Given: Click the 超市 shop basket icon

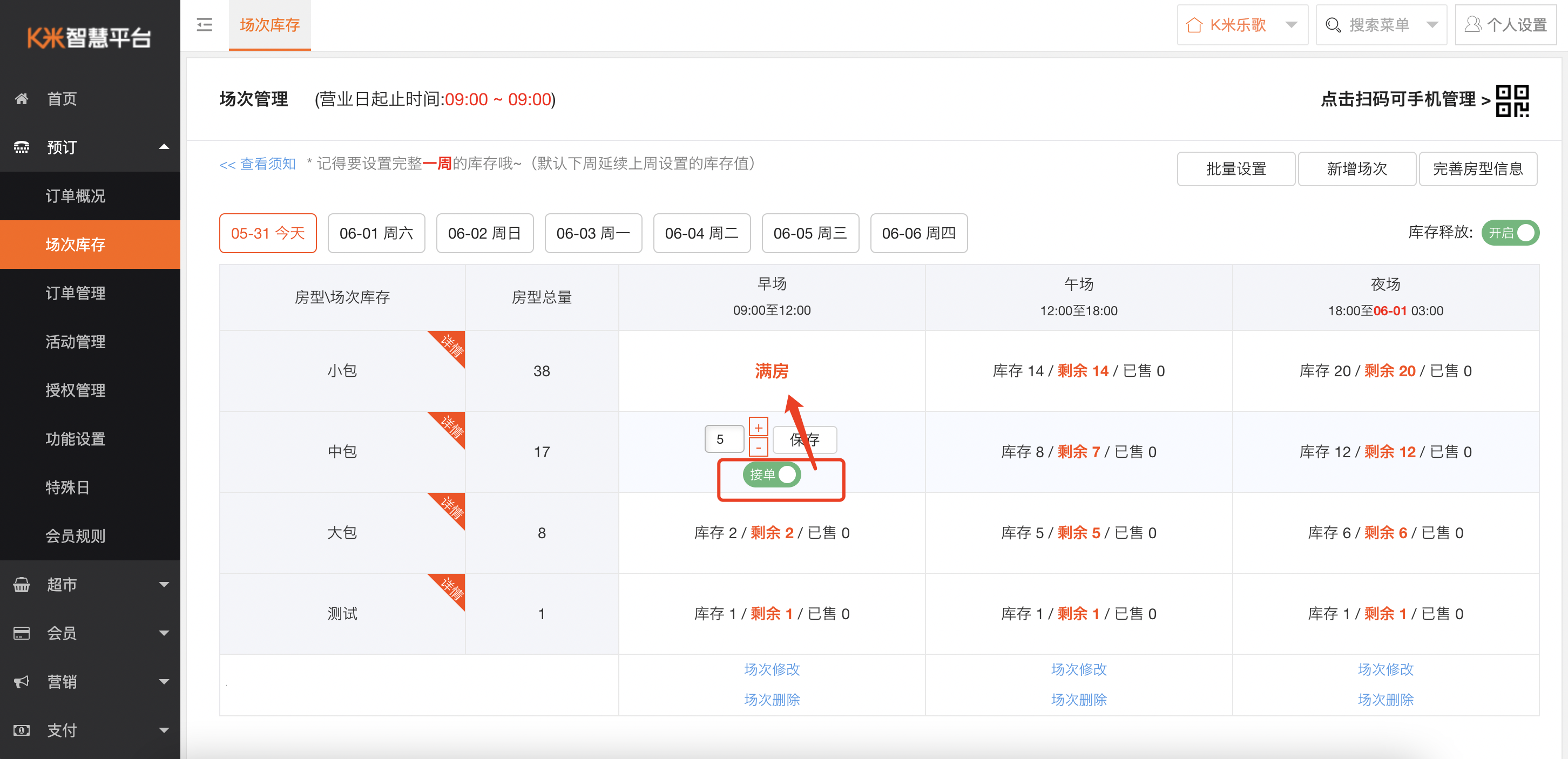Looking at the screenshot, I should (21, 584).
